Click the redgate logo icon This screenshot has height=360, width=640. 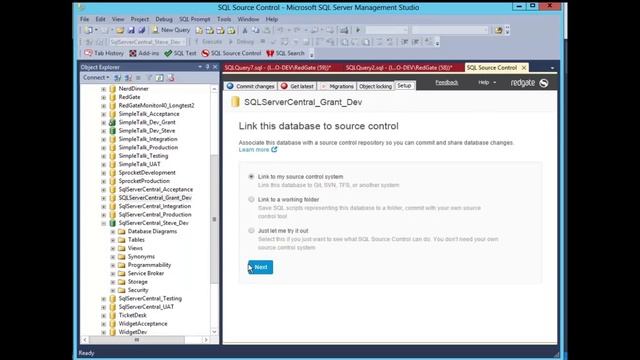(x=544, y=83)
